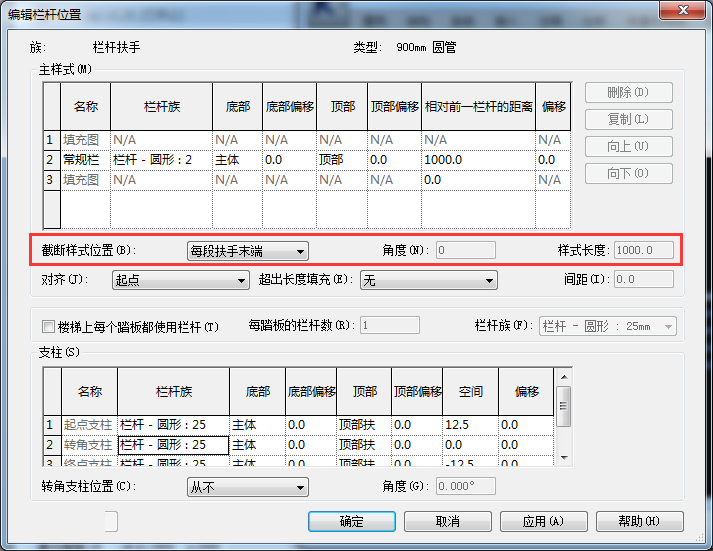The height and width of the screenshot is (551, 713).
Task: Click the 应用 button
Action: 543,521
